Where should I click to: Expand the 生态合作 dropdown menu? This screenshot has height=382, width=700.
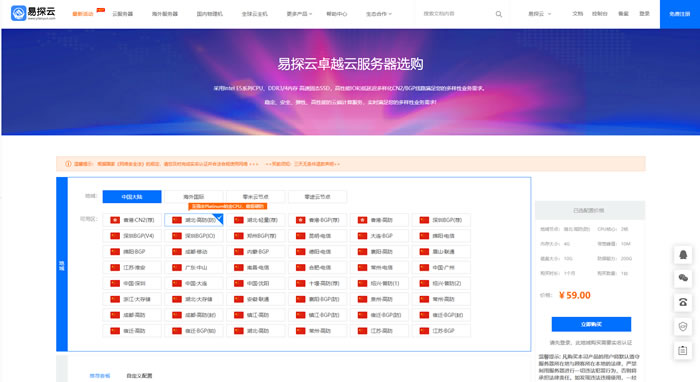(379, 14)
